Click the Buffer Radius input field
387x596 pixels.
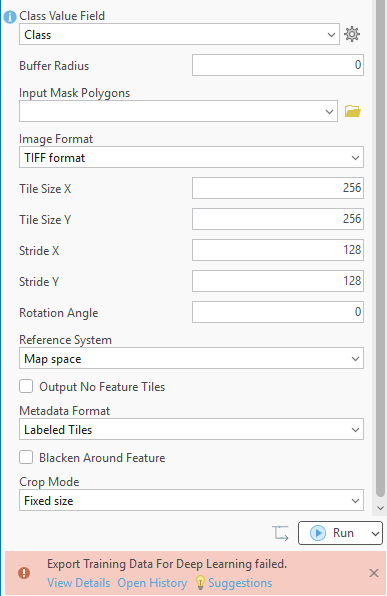278,65
